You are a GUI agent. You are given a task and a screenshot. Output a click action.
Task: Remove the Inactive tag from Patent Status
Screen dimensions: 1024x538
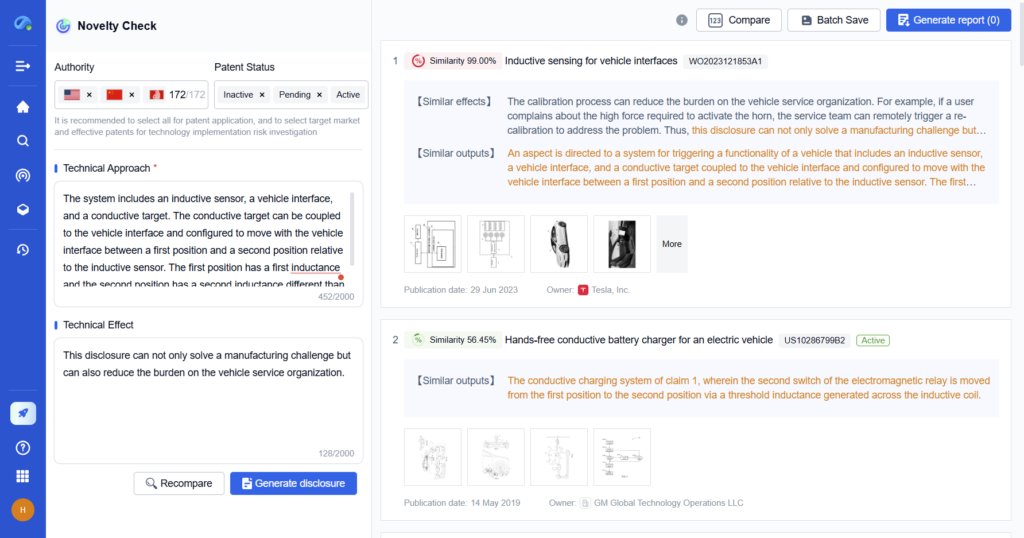262,95
